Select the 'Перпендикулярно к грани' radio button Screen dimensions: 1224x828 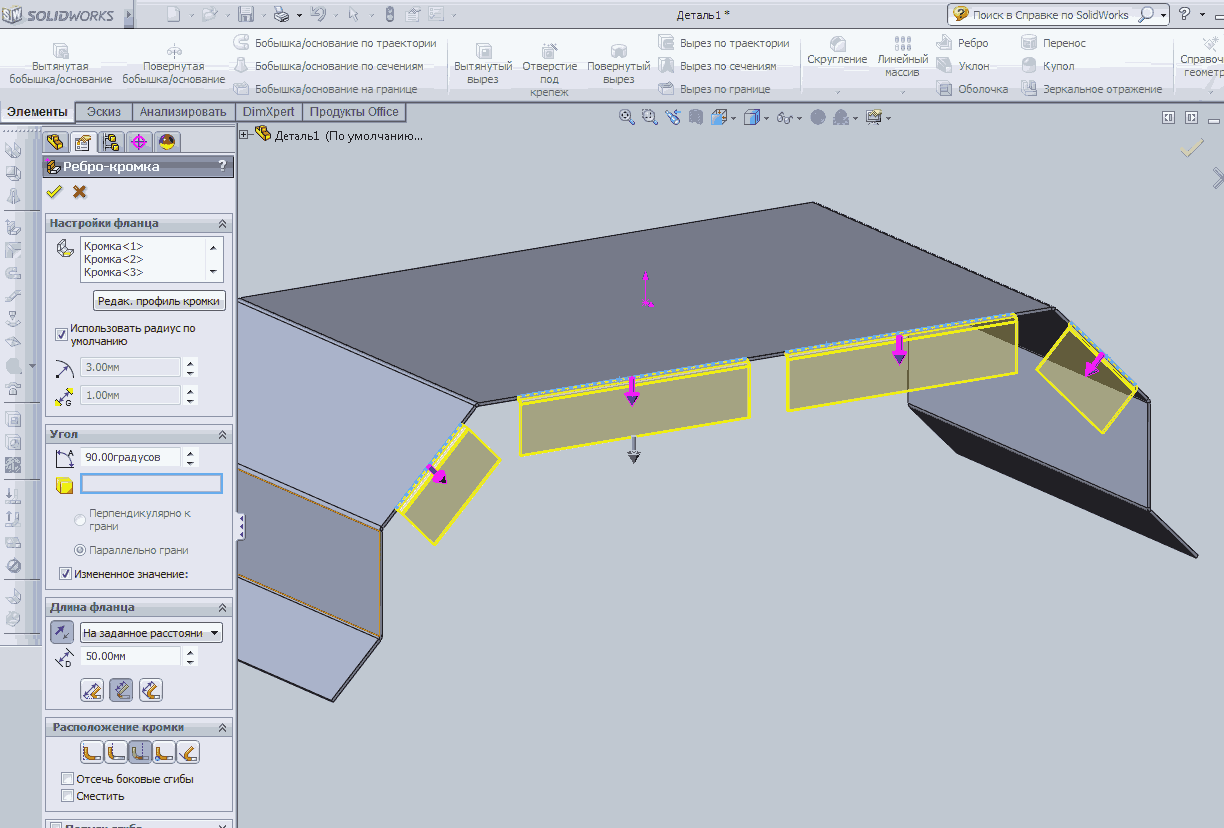[x=80, y=520]
